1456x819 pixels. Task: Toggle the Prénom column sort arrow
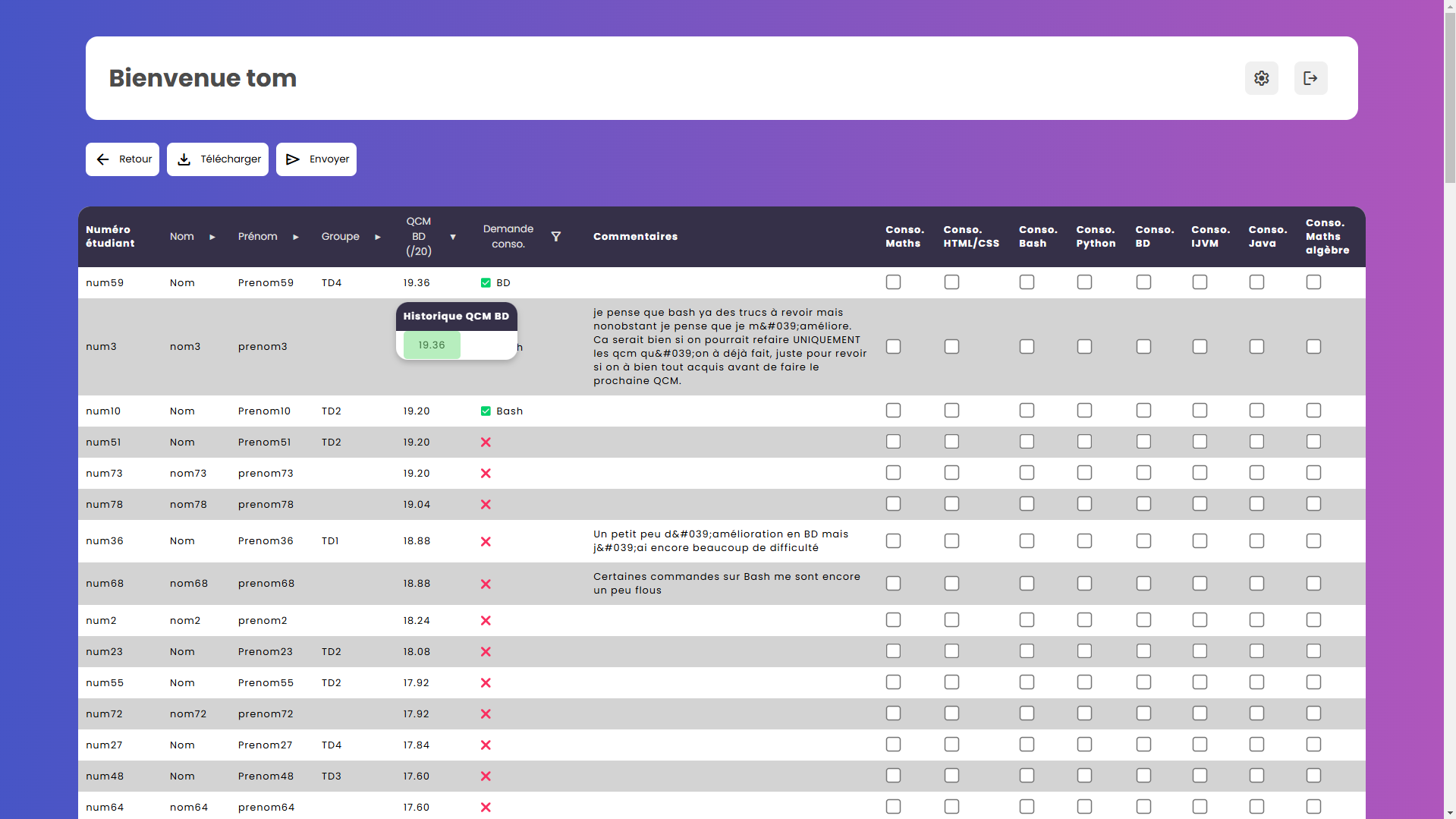tap(296, 237)
